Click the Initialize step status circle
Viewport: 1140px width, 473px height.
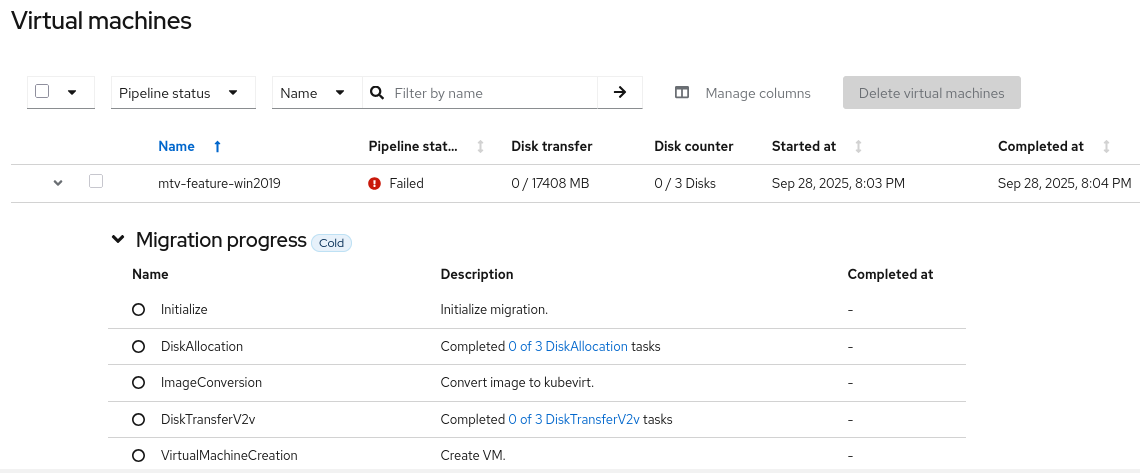coord(139,310)
